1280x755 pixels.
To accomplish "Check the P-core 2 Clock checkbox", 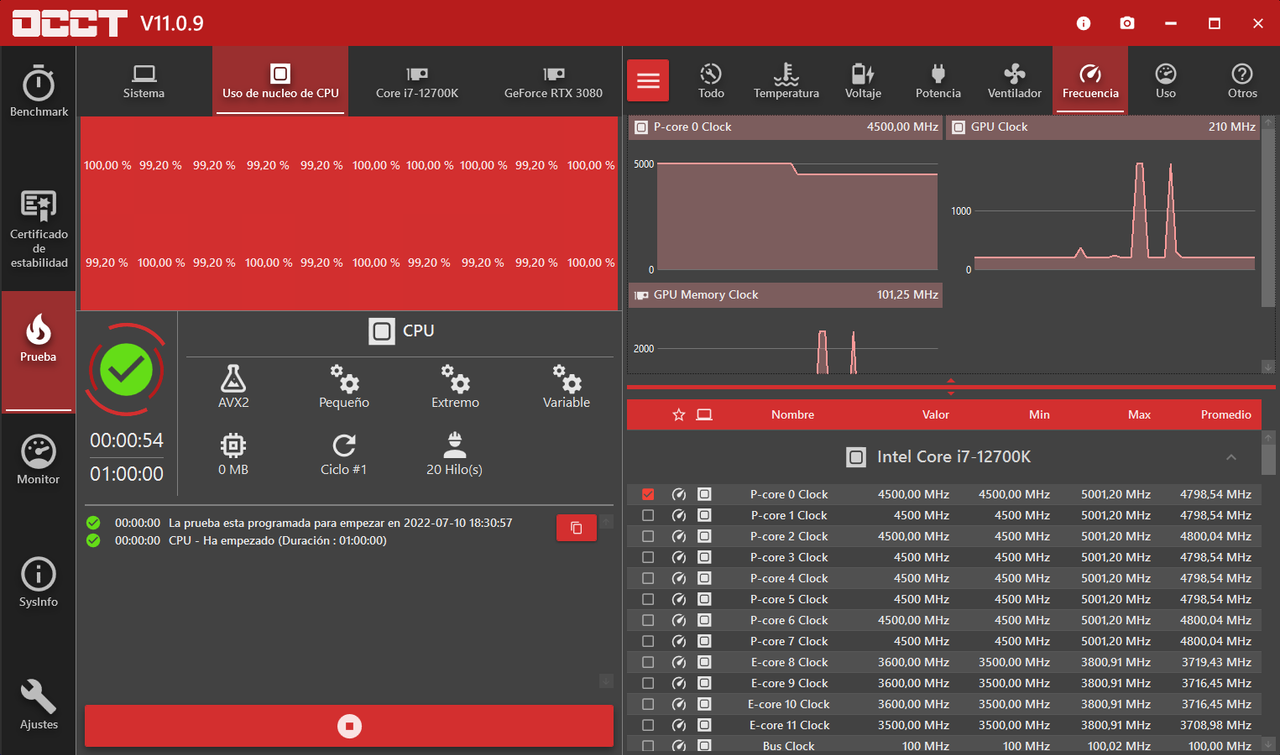I will pos(648,536).
